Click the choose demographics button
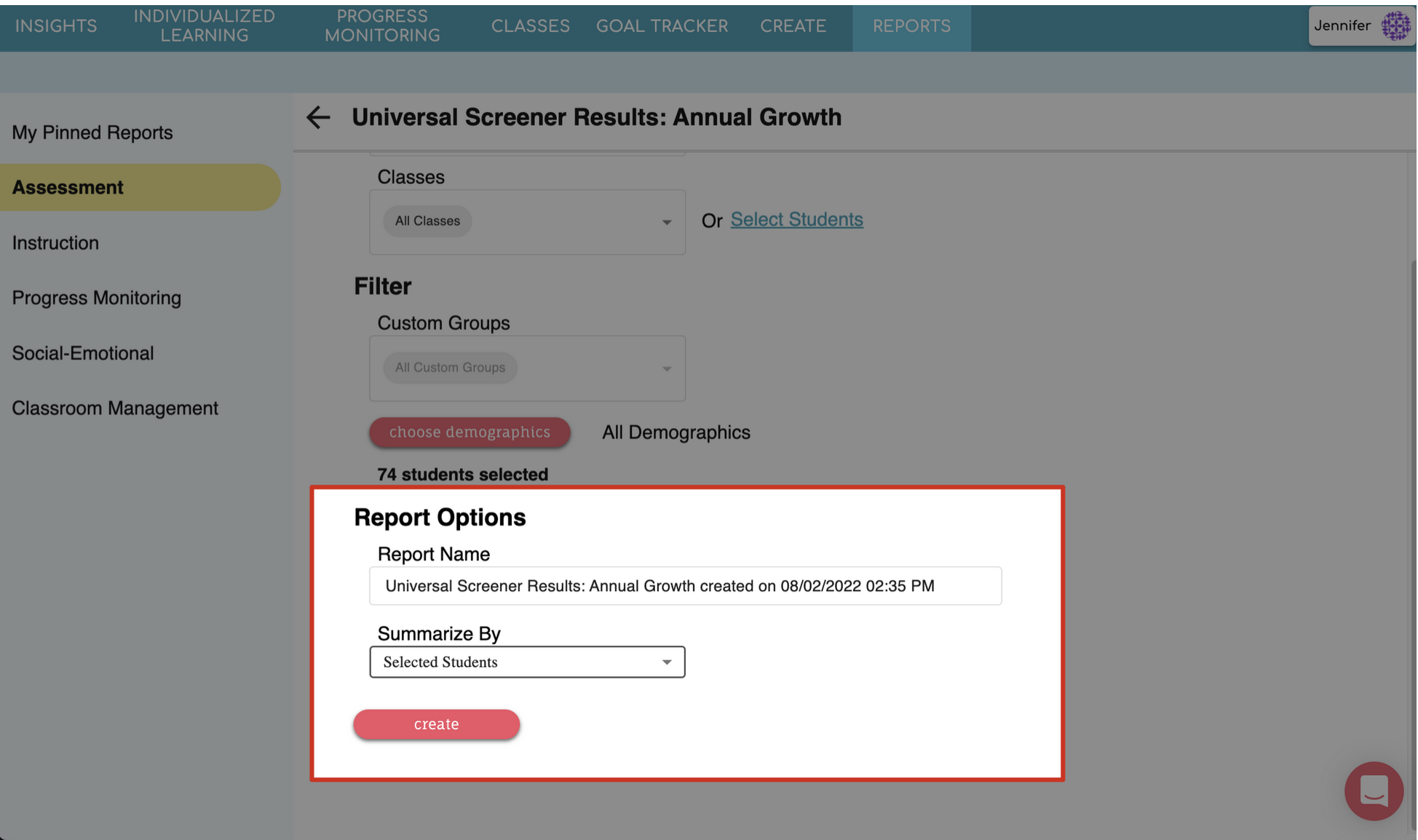1418x840 pixels. coord(470,432)
